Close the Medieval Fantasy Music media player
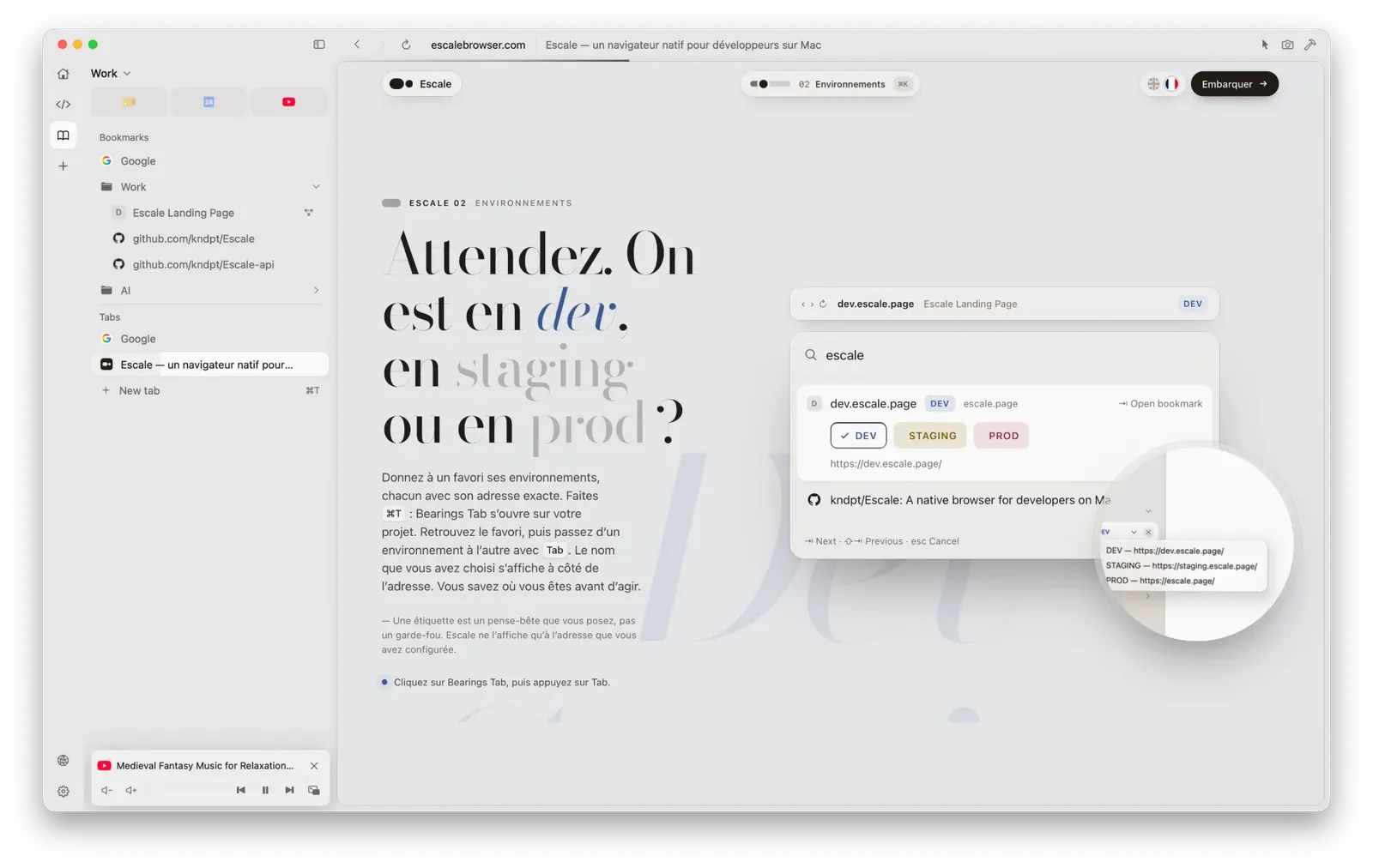Viewport: 1373px width, 868px height. pyautogui.click(x=314, y=766)
